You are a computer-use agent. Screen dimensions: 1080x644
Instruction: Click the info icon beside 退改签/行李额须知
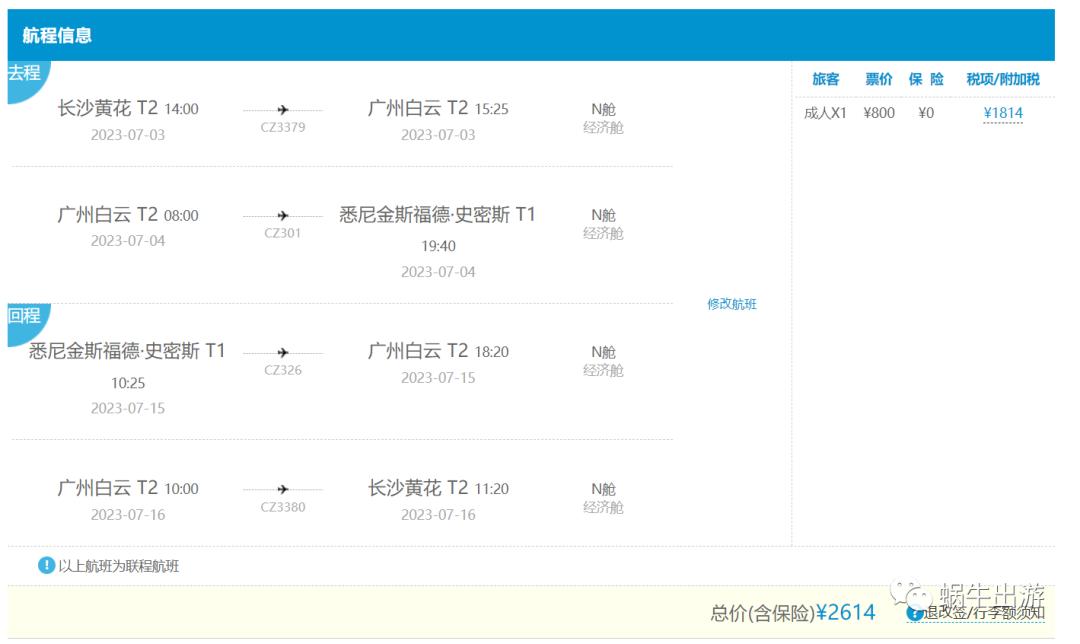[916, 611]
